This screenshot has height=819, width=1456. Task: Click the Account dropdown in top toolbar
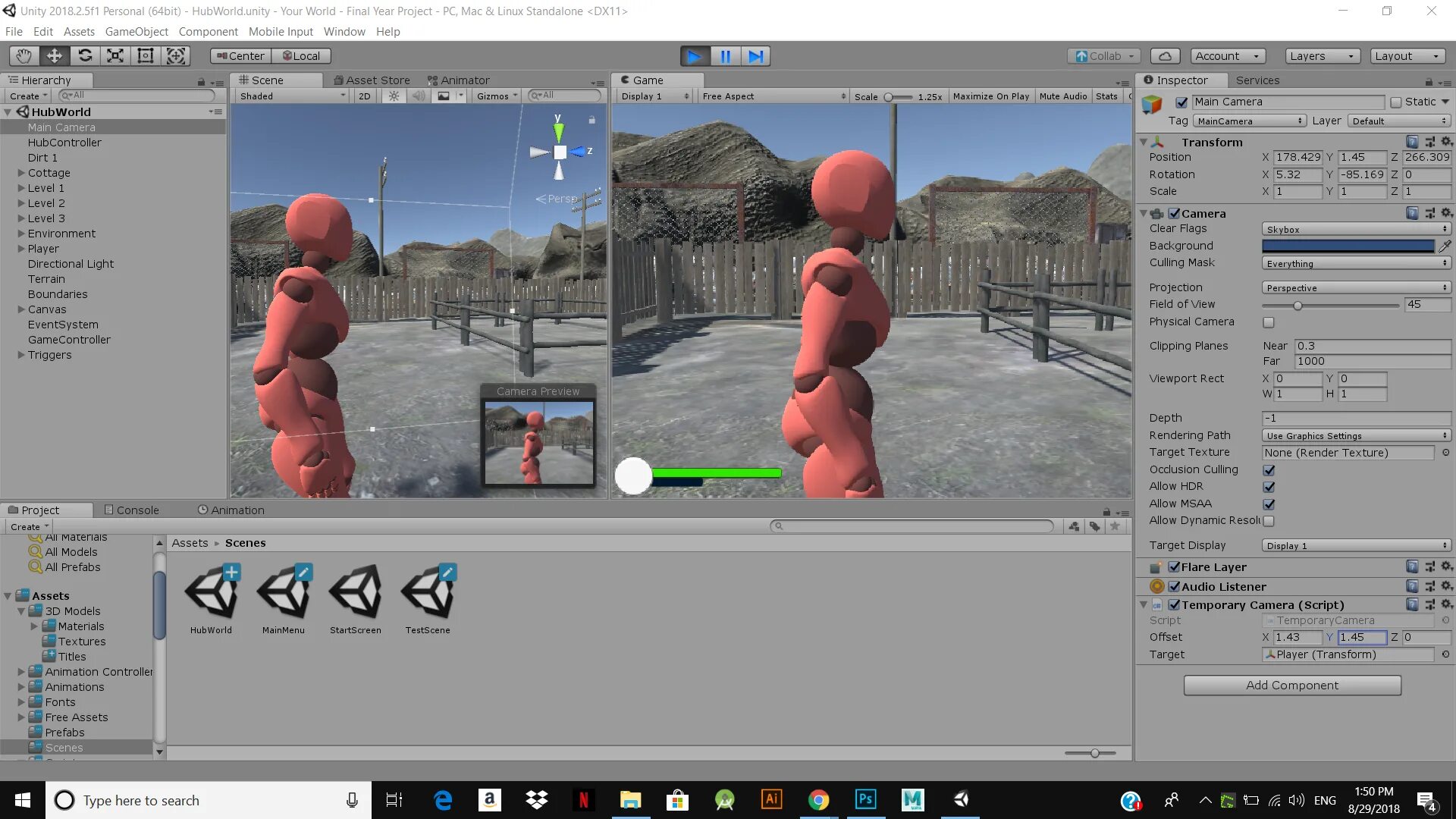[x=1225, y=55]
